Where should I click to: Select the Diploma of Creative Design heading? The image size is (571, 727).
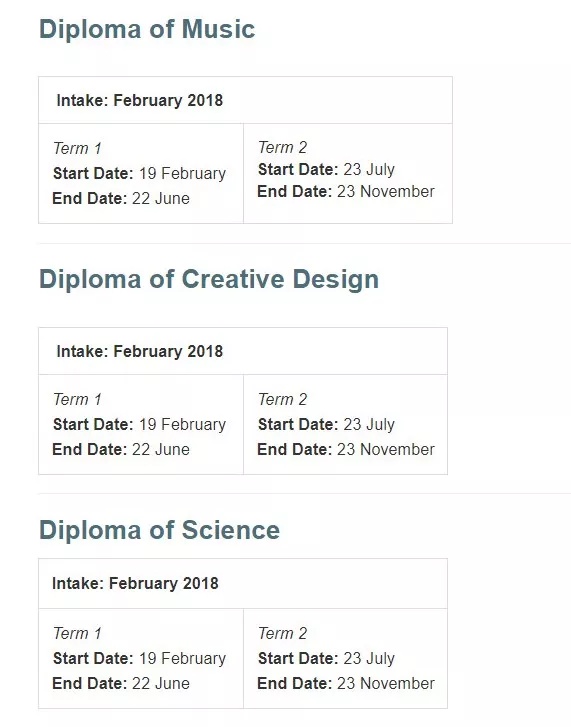pos(209,280)
